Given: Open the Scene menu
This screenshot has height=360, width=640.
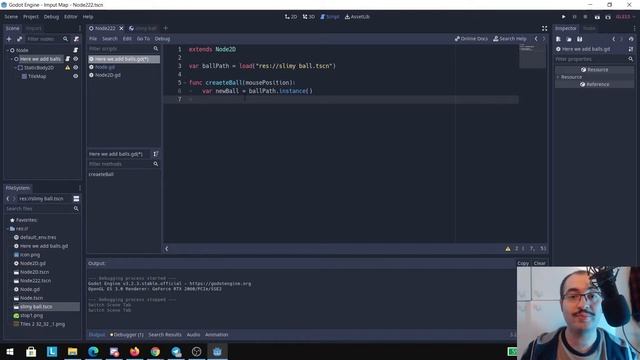Looking at the screenshot, I should tap(11, 17).
